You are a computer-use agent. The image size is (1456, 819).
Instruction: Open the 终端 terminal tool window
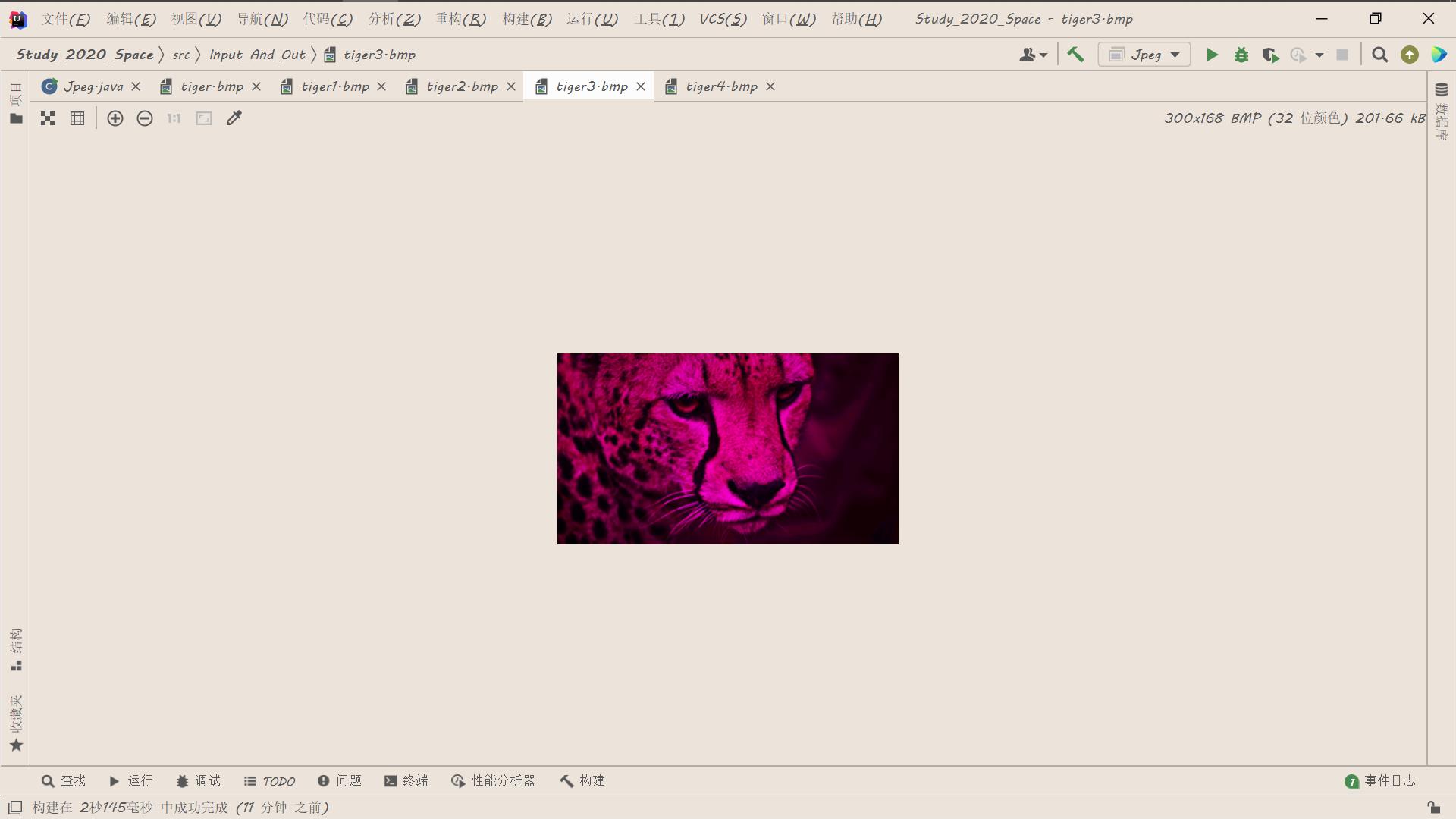click(x=406, y=781)
